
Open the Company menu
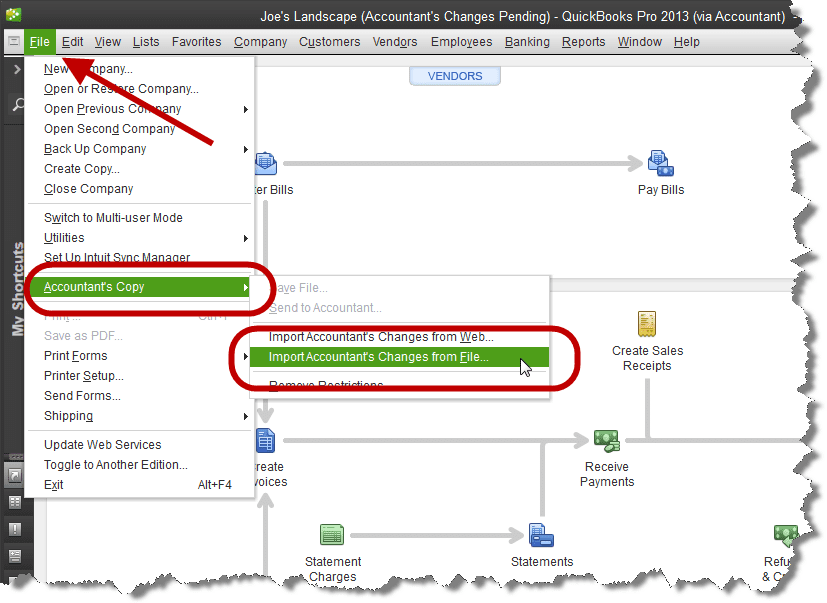[x=260, y=42]
